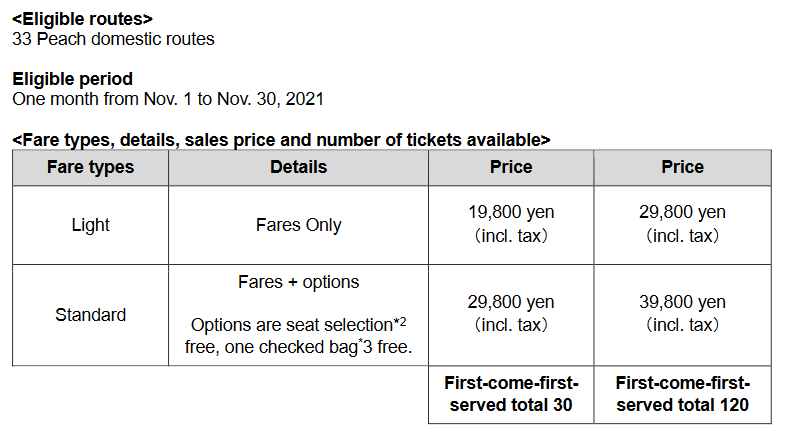This screenshot has width=792, height=439.
Task: Click the 29,800 yen price in Standard row
Action: point(510,302)
